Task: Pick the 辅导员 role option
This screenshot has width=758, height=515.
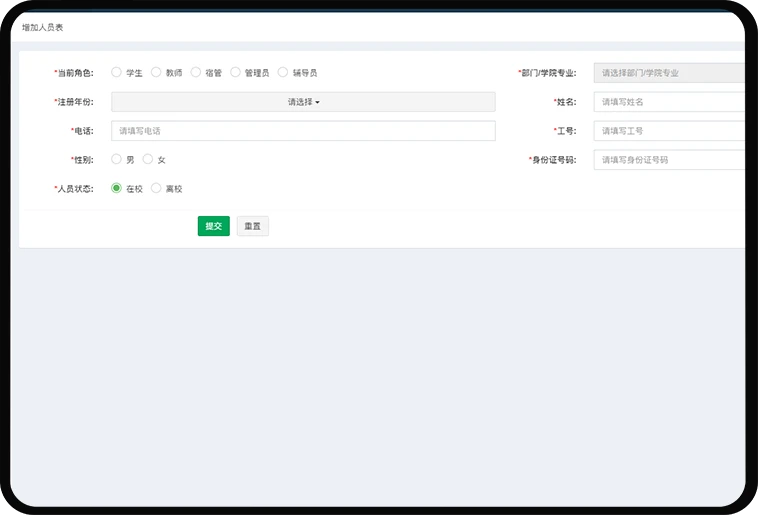Action: (x=283, y=73)
